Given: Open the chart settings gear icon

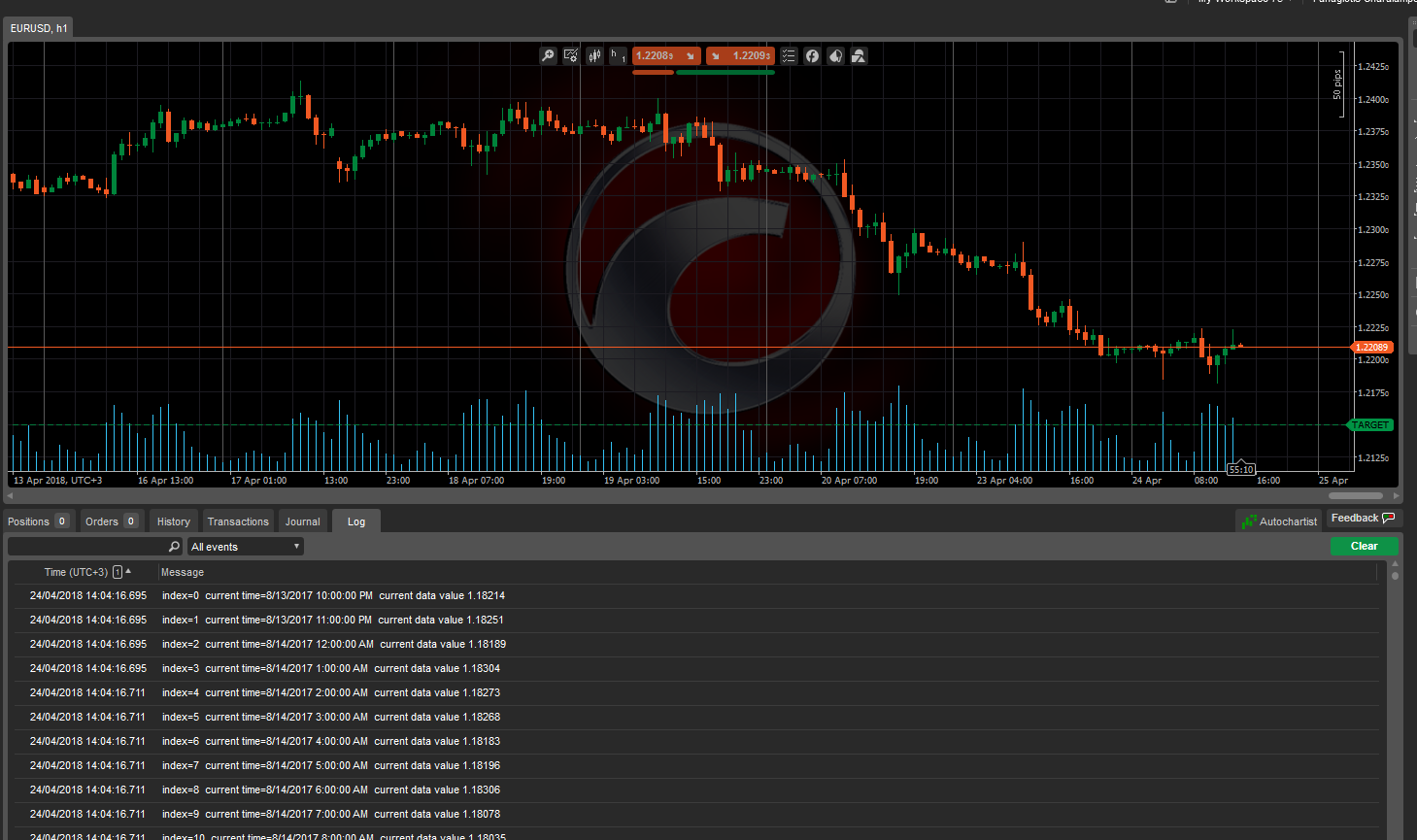Looking at the screenshot, I should (x=571, y=56).
